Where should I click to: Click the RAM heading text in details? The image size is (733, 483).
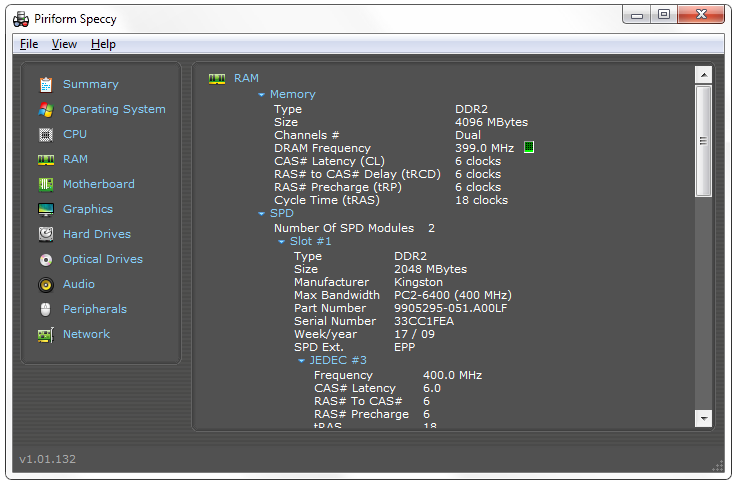[x=246, y=78]
